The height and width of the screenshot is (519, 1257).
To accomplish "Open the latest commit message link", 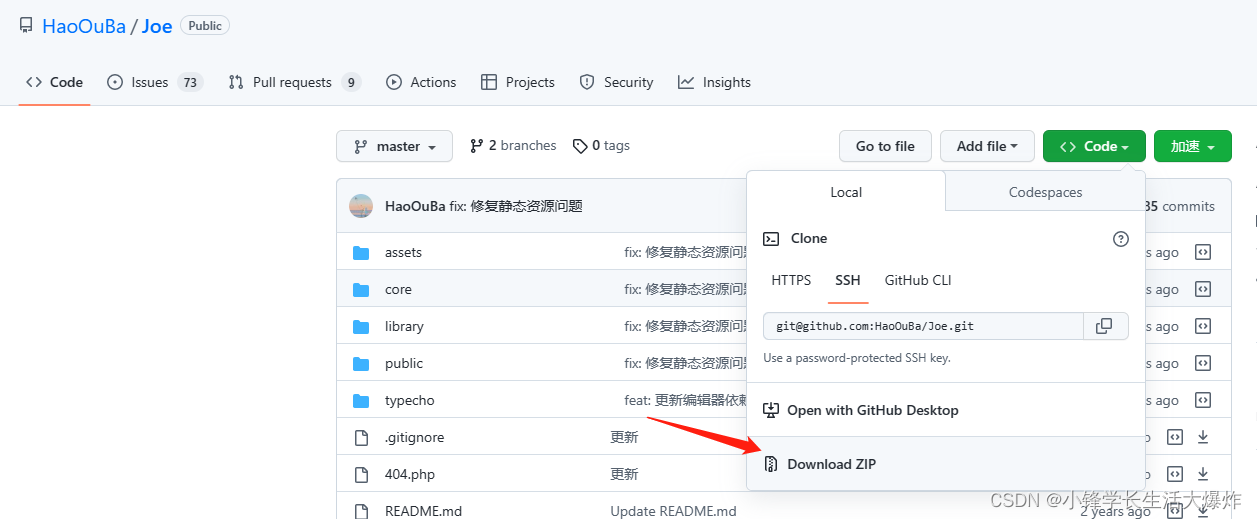I will click(516, 206).
